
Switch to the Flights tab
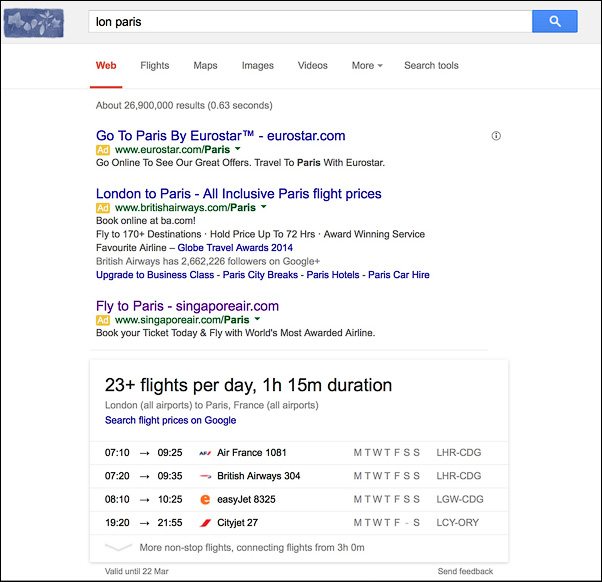155,66
